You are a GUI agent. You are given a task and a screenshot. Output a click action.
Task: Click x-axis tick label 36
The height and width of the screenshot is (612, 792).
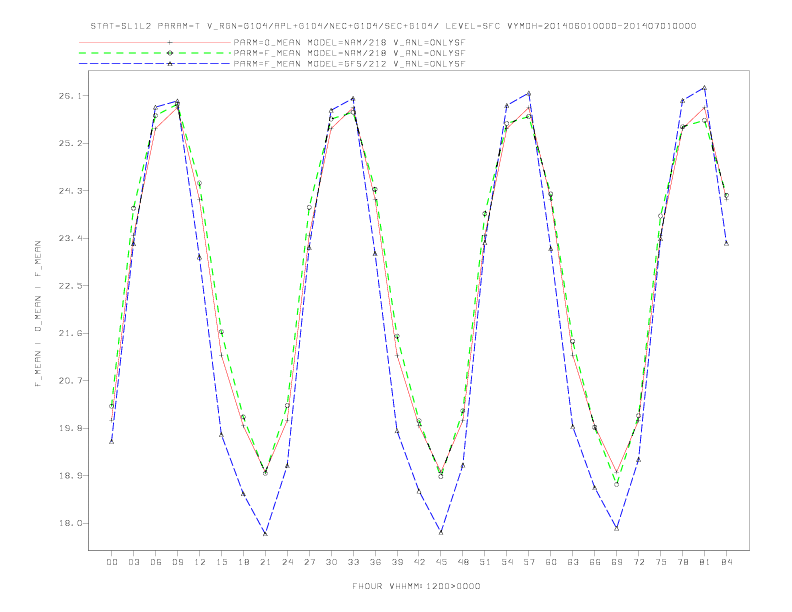[x=375, y=562]
